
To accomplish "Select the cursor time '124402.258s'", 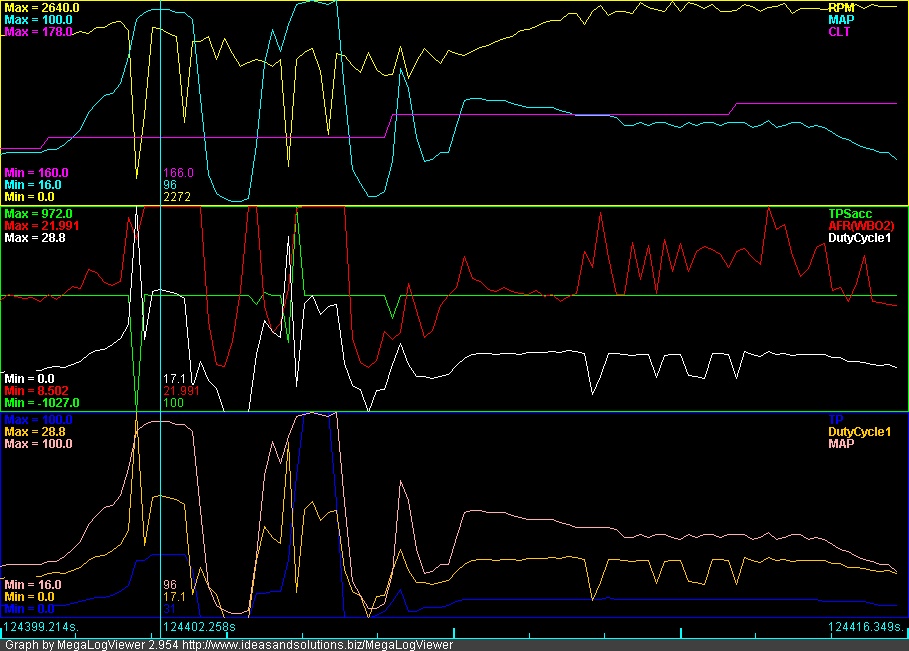I will 199,627.
